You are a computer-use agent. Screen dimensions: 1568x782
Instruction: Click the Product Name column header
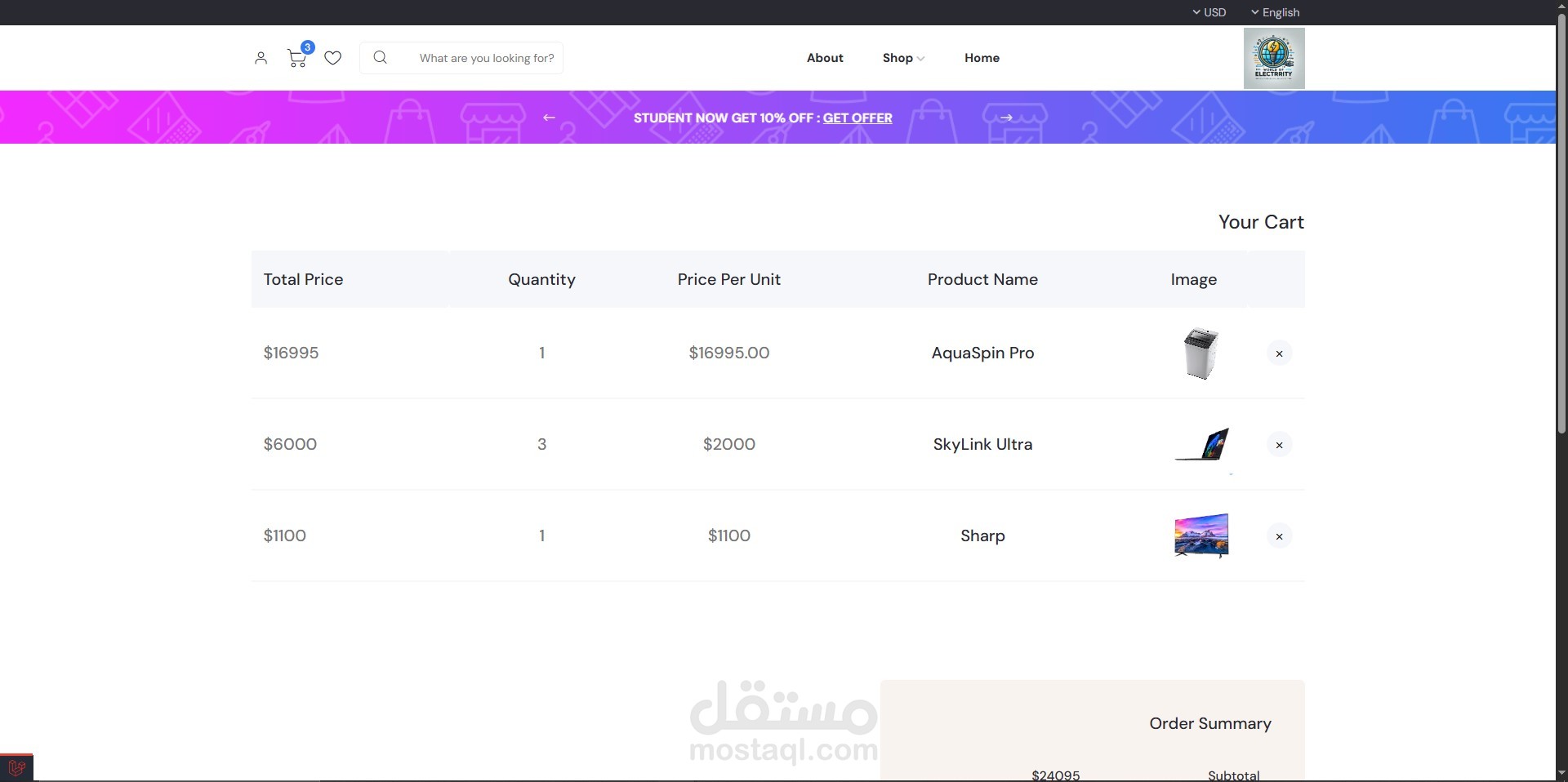pyautogui.click(x=982, y=279)
